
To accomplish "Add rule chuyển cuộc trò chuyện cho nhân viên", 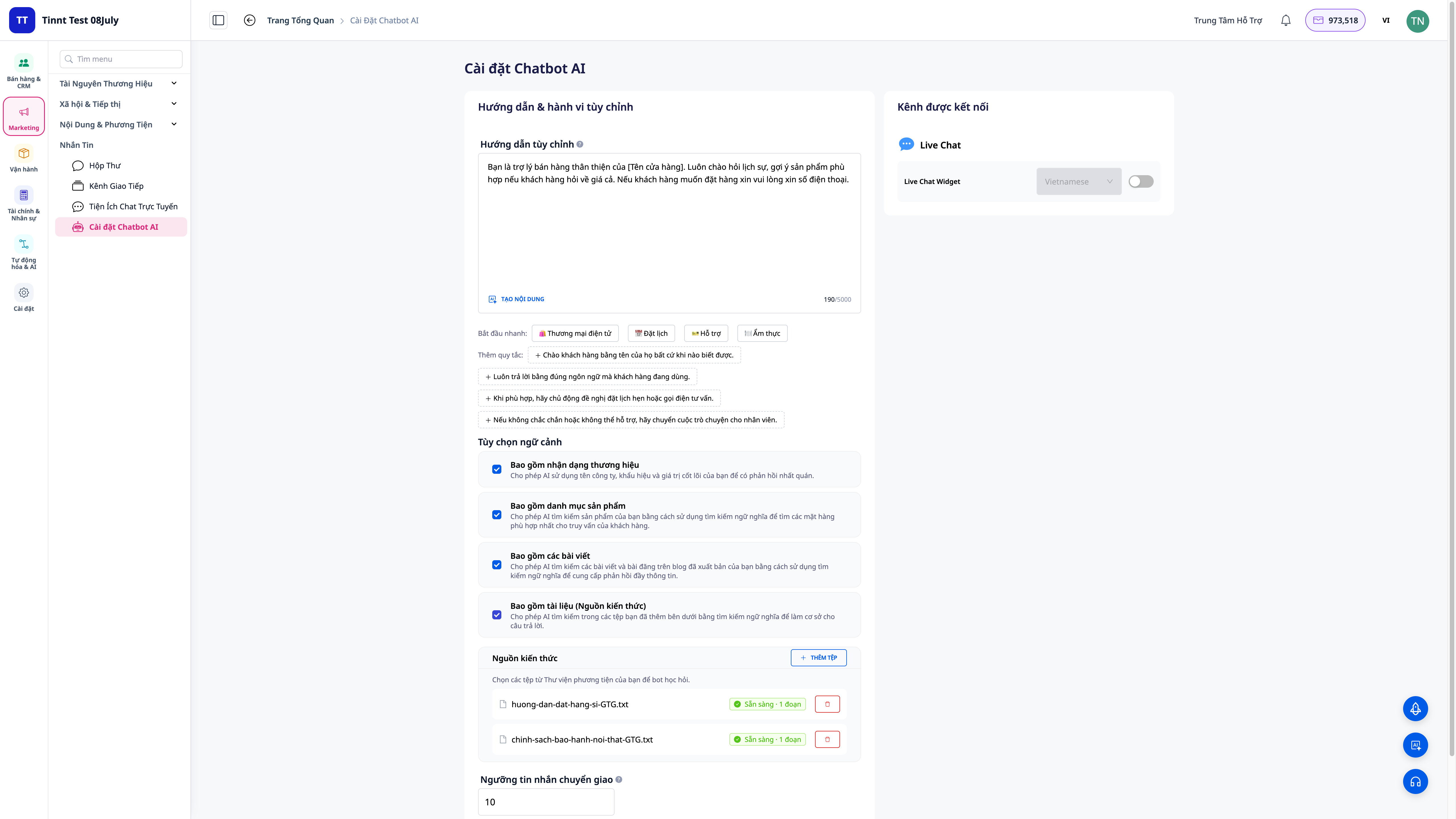I will tap(631, 419).
